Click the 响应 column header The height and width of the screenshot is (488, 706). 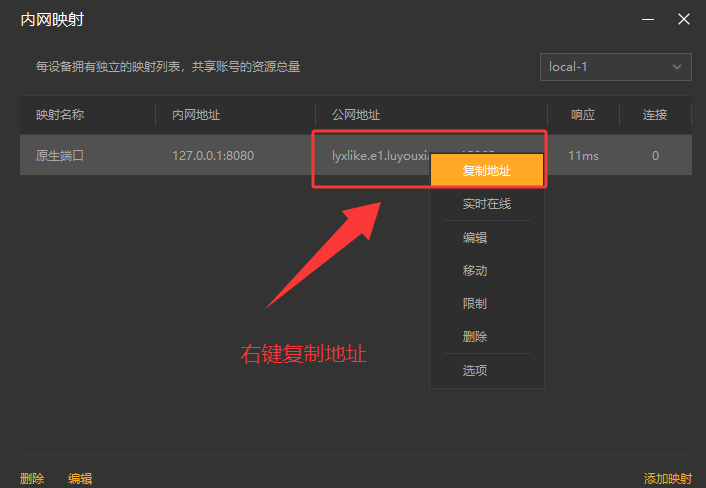pos(583,115)
